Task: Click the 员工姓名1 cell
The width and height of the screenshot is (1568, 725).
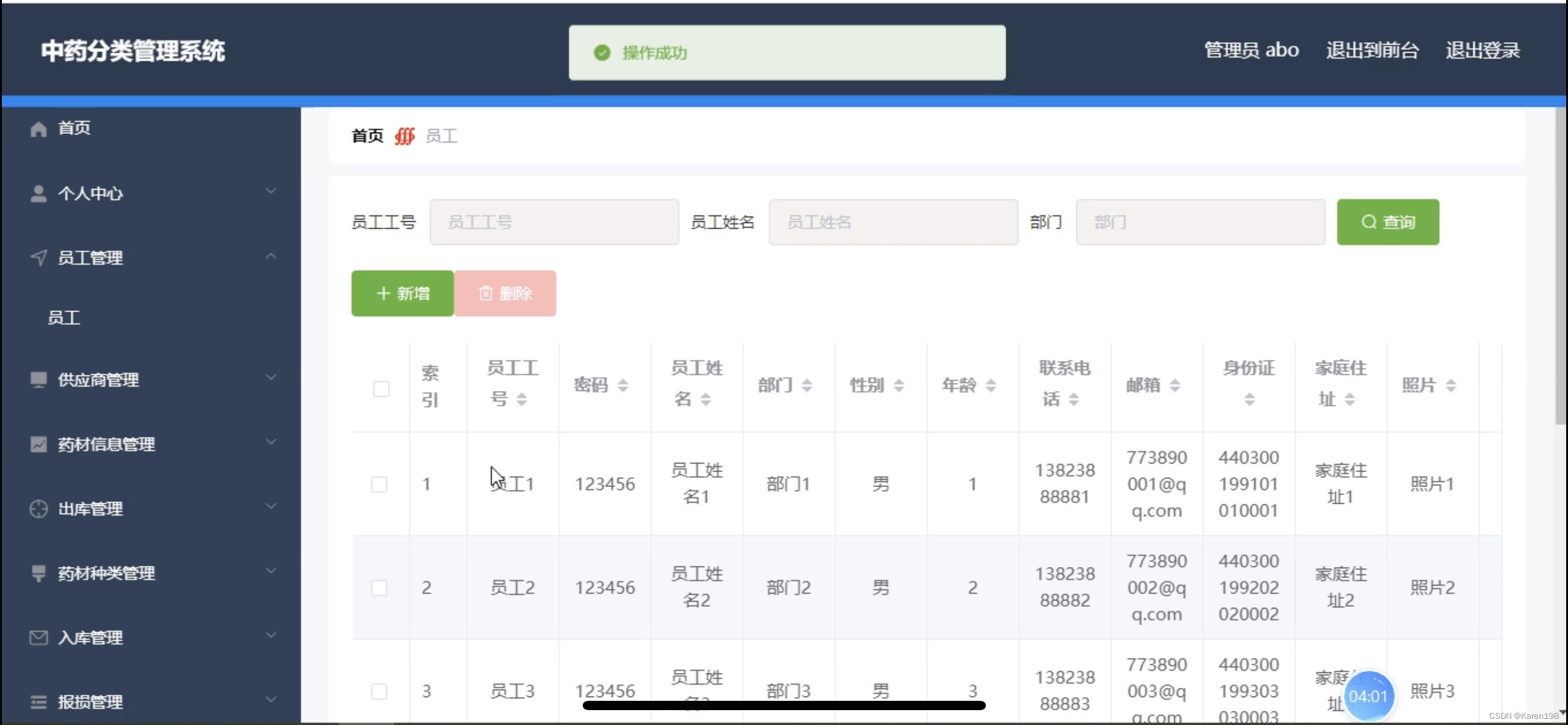Action: 697,484
